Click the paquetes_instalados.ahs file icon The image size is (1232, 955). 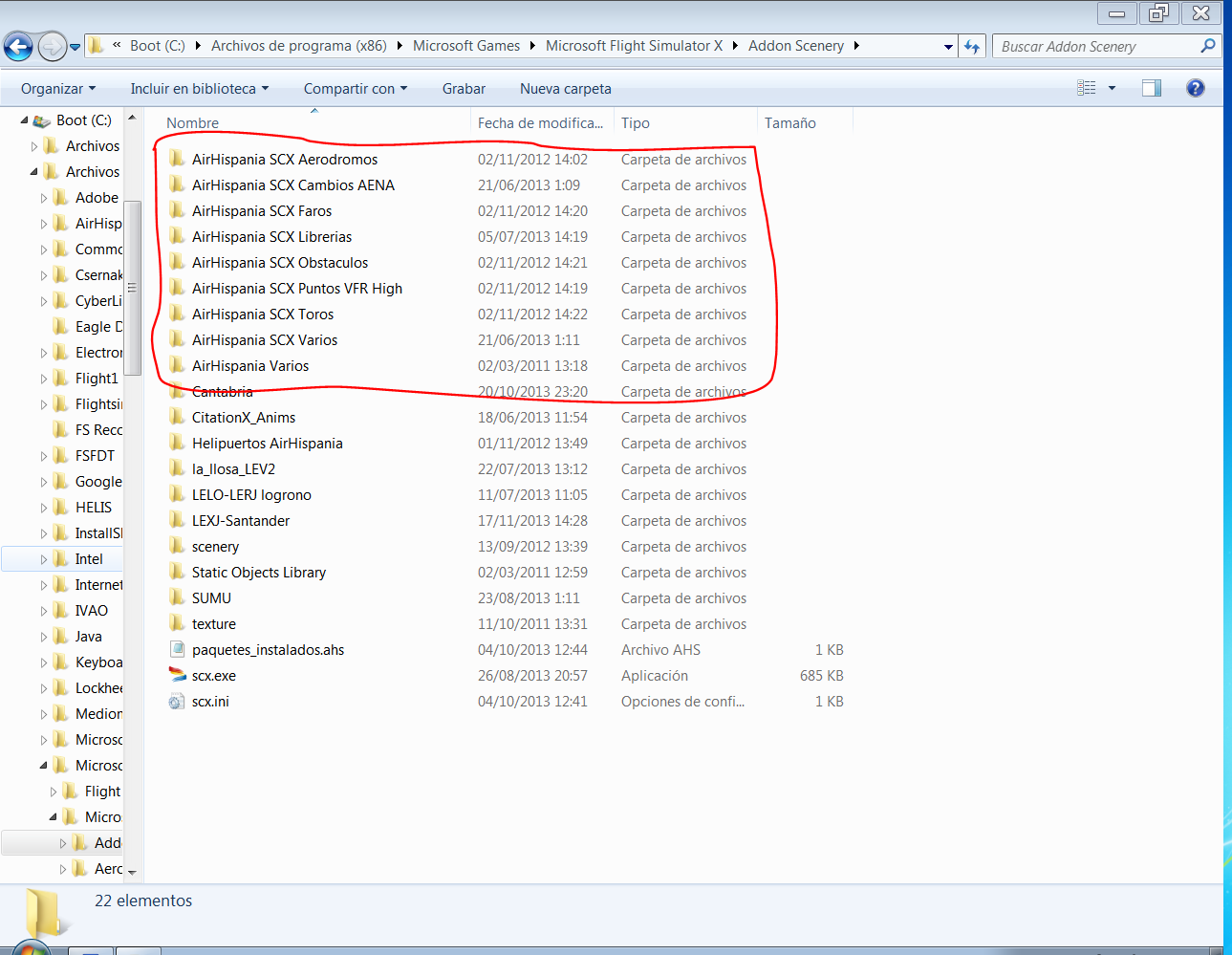coord(177,649)
